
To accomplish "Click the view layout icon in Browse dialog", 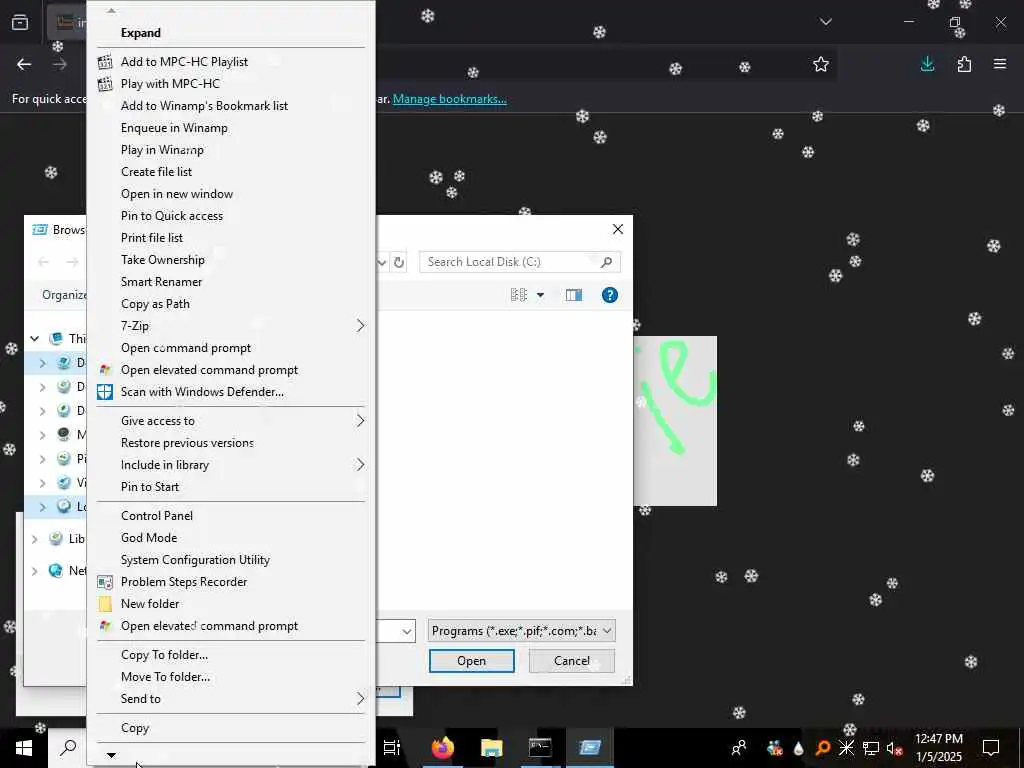I will coord(519,295).
